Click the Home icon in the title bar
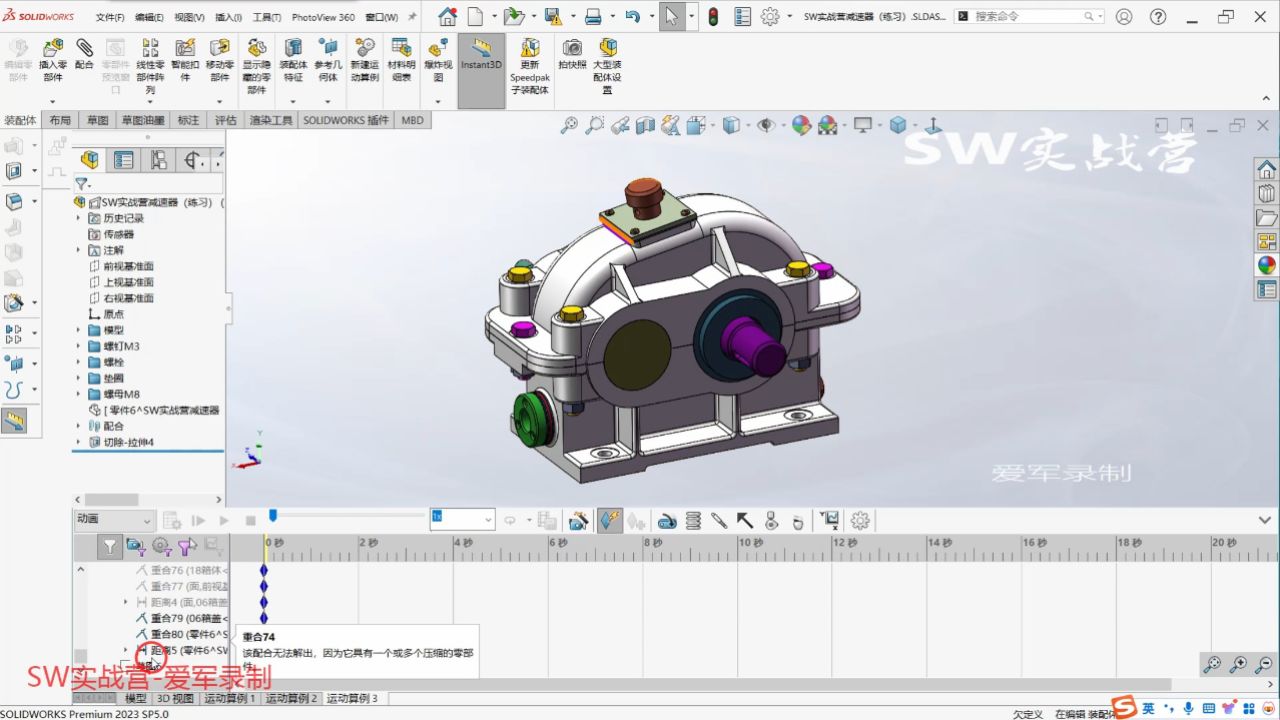The image size is (1280, 720). tap(447, 17)
